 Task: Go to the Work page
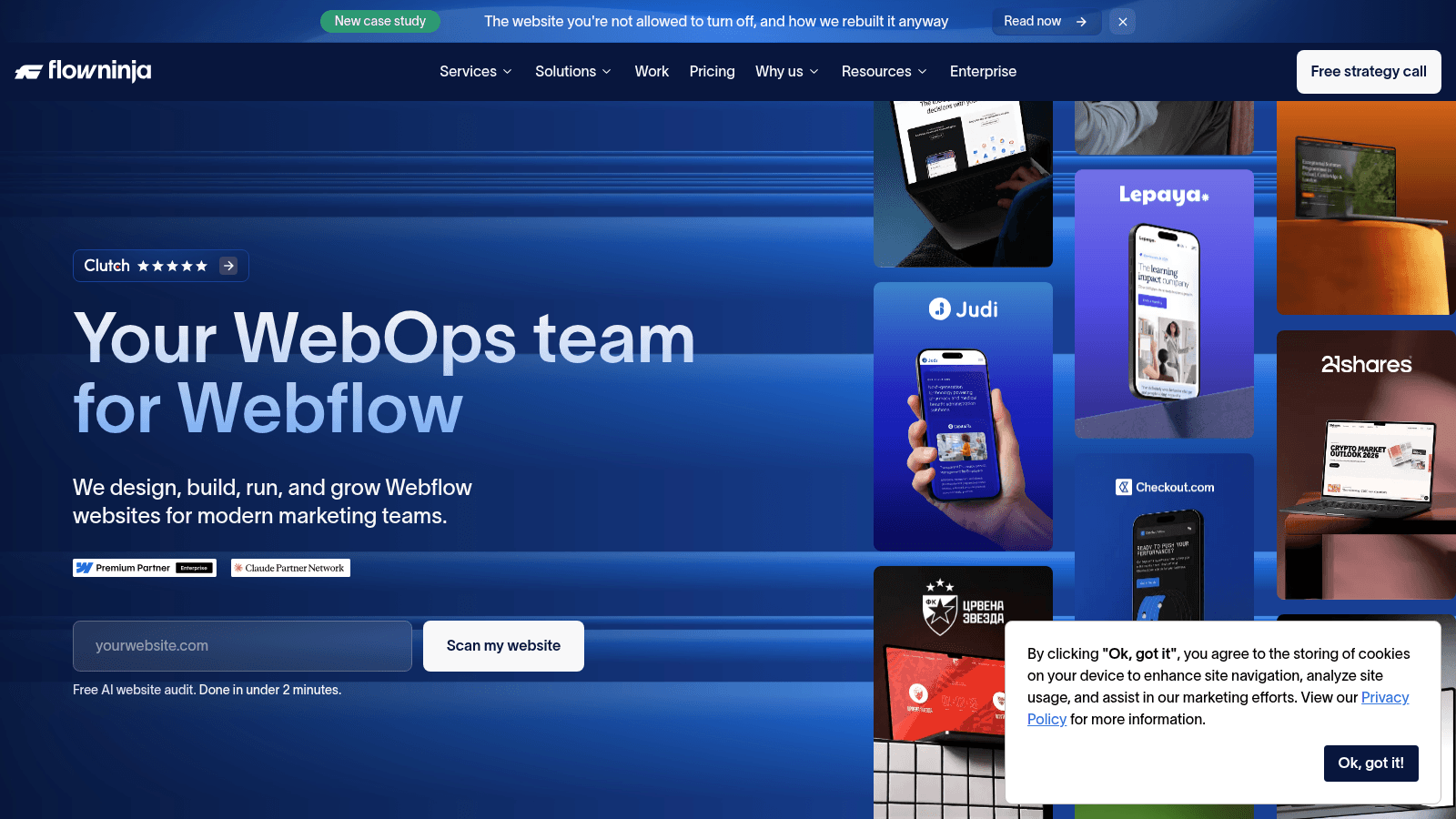(652, 71)
